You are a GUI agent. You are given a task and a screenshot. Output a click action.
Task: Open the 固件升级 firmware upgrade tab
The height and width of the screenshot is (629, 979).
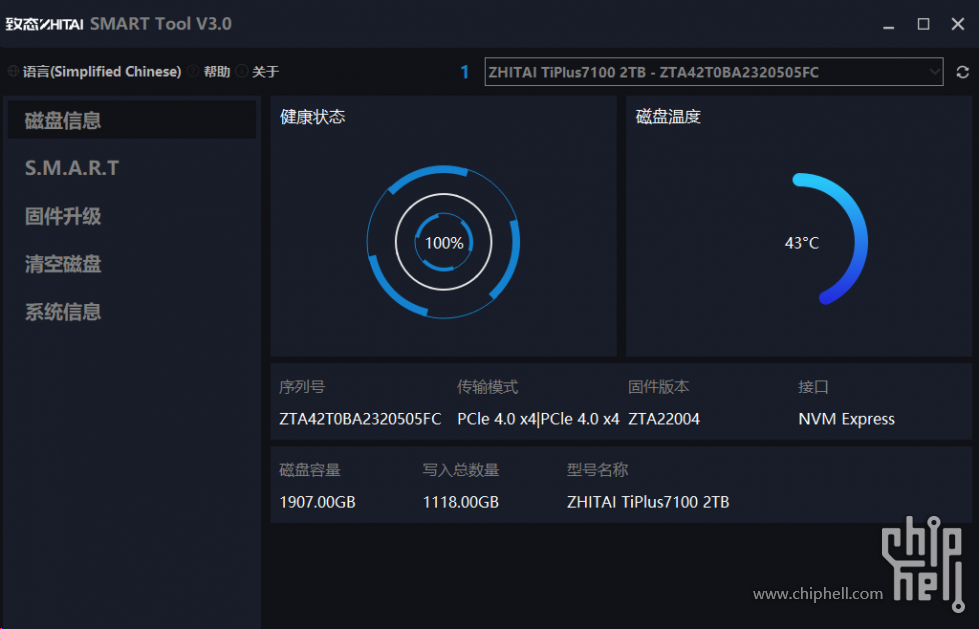coord(63,216)
